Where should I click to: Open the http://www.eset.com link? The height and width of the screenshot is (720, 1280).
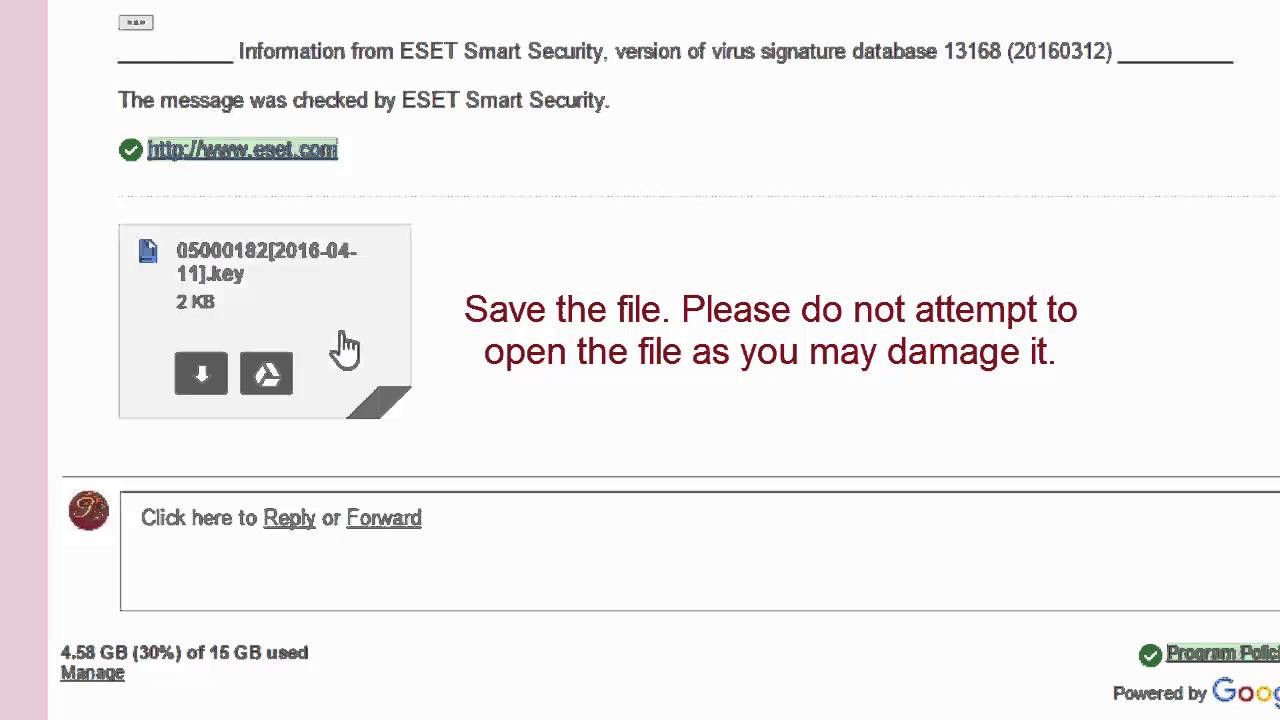(x=242, y=150)
